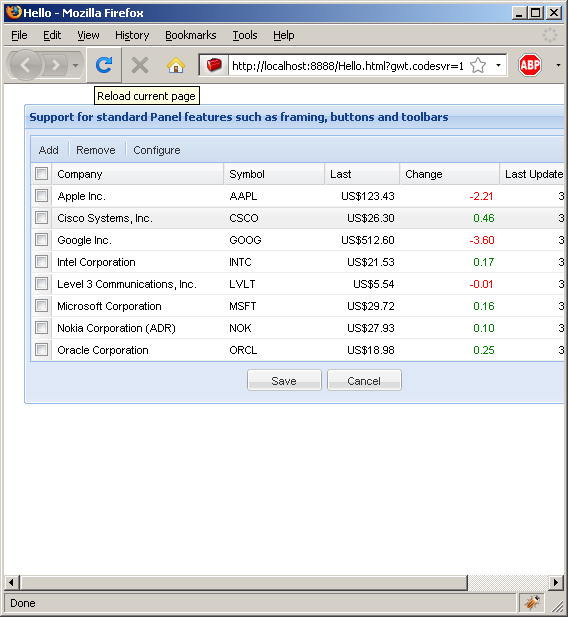Screen dimensions: 568x617
Task: Click the bug icon in the status bar
Action: coord(531,602)
